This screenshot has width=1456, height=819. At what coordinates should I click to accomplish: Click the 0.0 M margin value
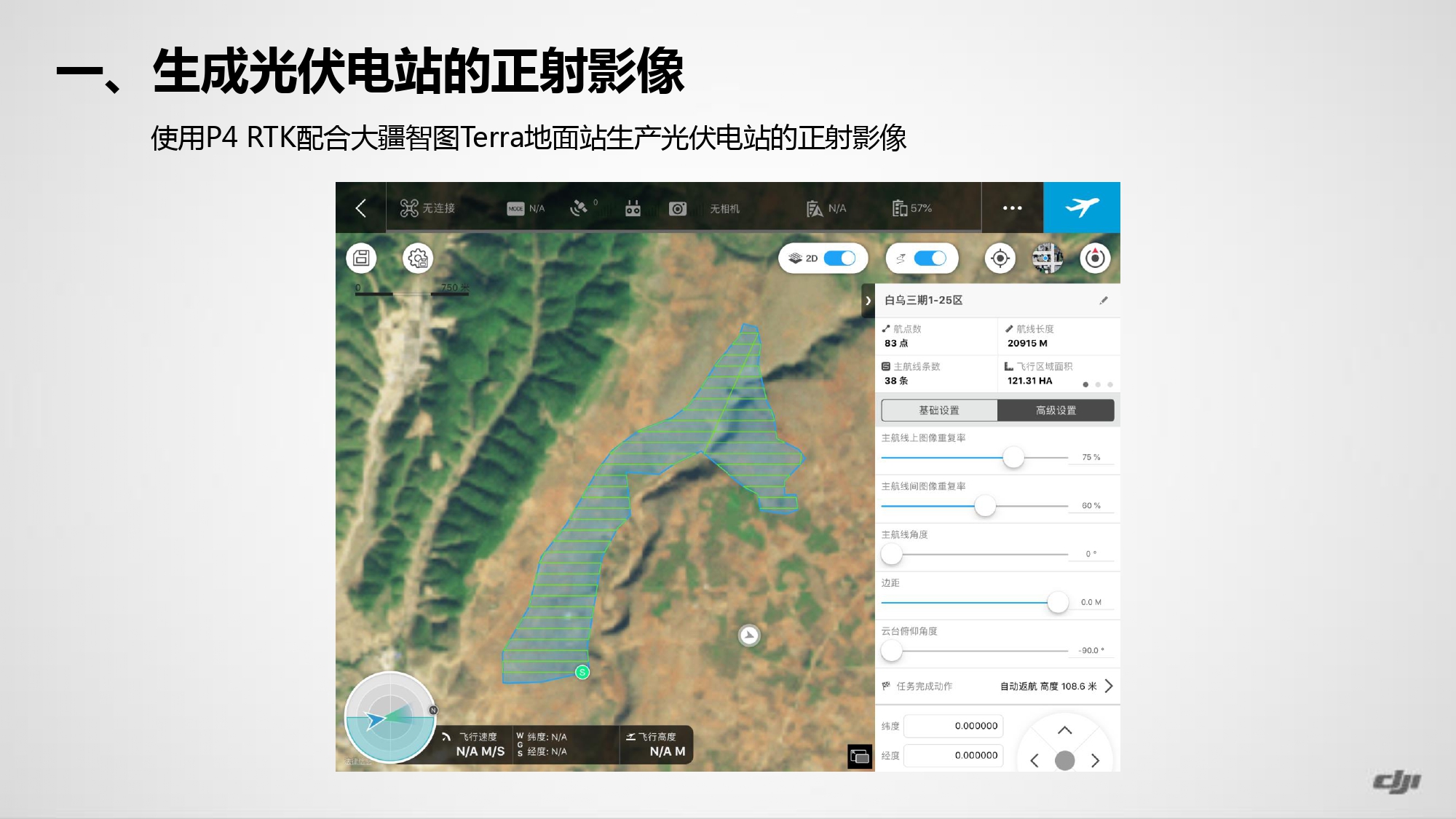[x=1091, y=602]
